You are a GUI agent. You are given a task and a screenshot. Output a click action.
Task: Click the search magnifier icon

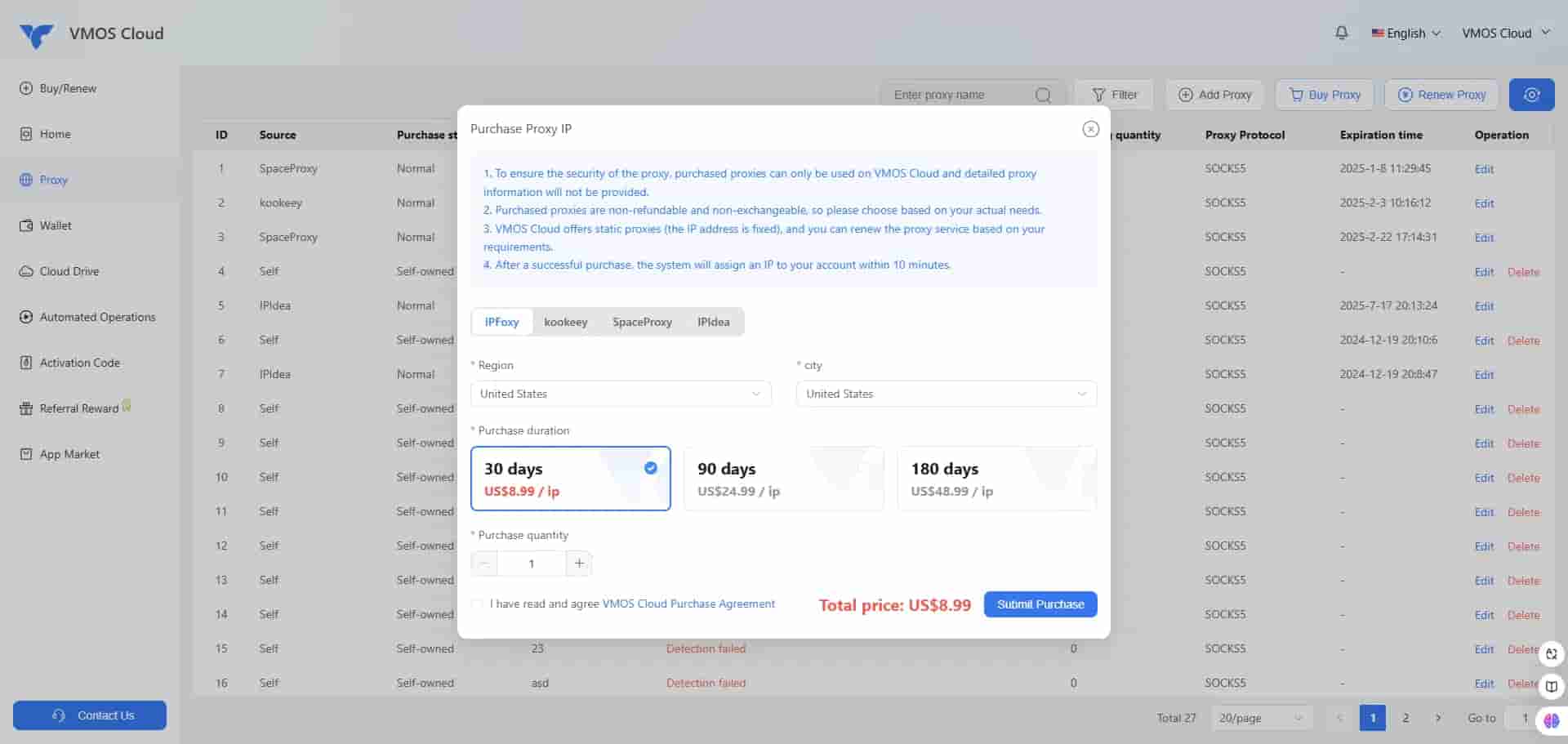click(x=1043, y=95)
